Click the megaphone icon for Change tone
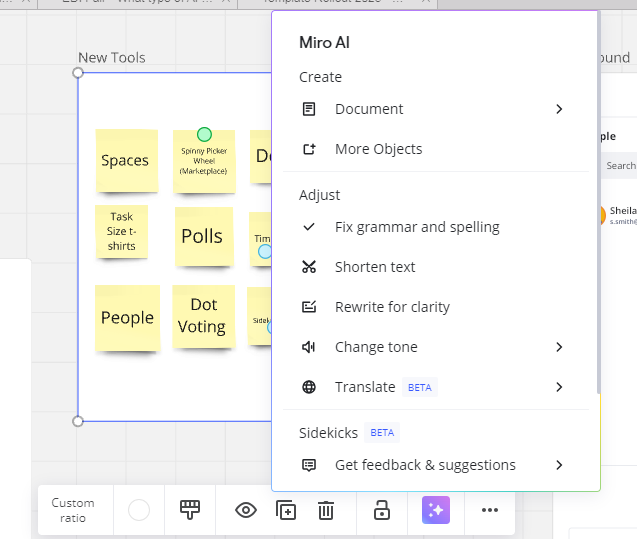Viewport: 637px width, 539px height. tap(310, 347)
